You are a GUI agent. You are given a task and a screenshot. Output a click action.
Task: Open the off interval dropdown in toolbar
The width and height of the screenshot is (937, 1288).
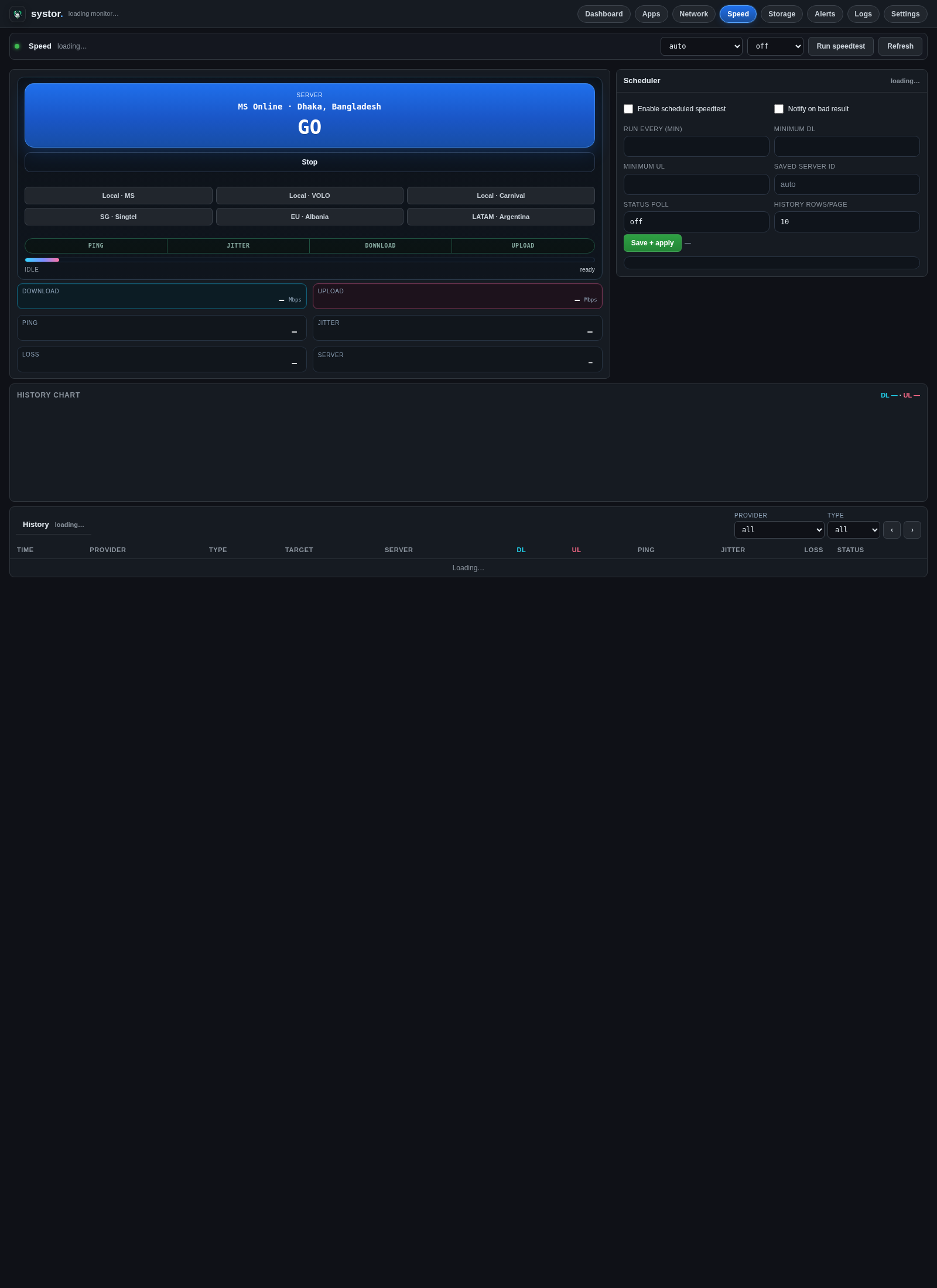click(x=775, y=46)
